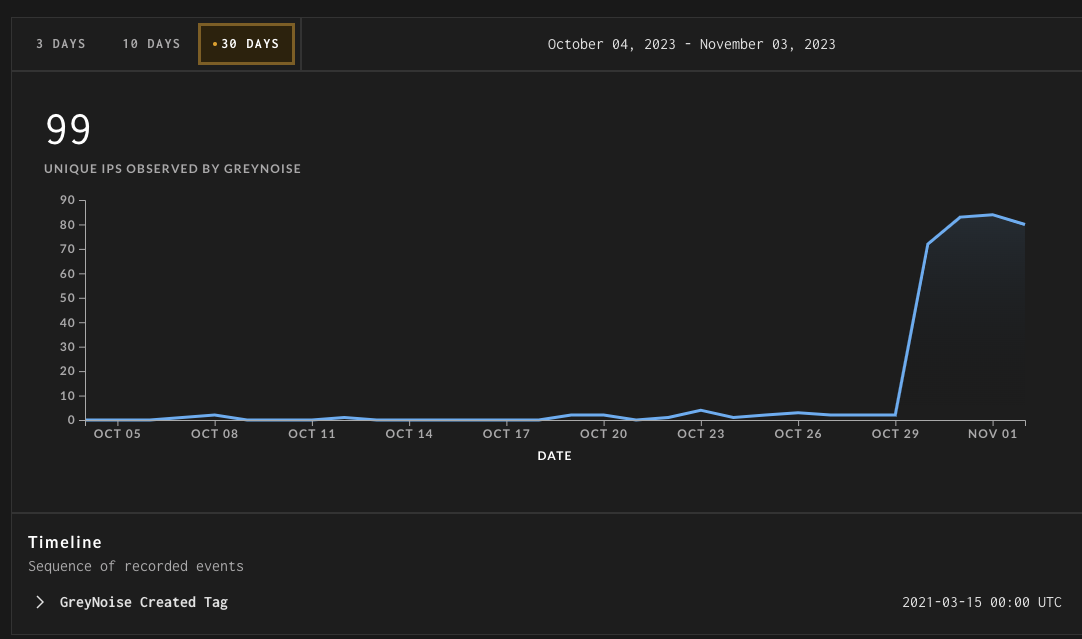Click the OCT 23 data point bump
This screenshot has width=1082, height=639.
coord(701,411)
